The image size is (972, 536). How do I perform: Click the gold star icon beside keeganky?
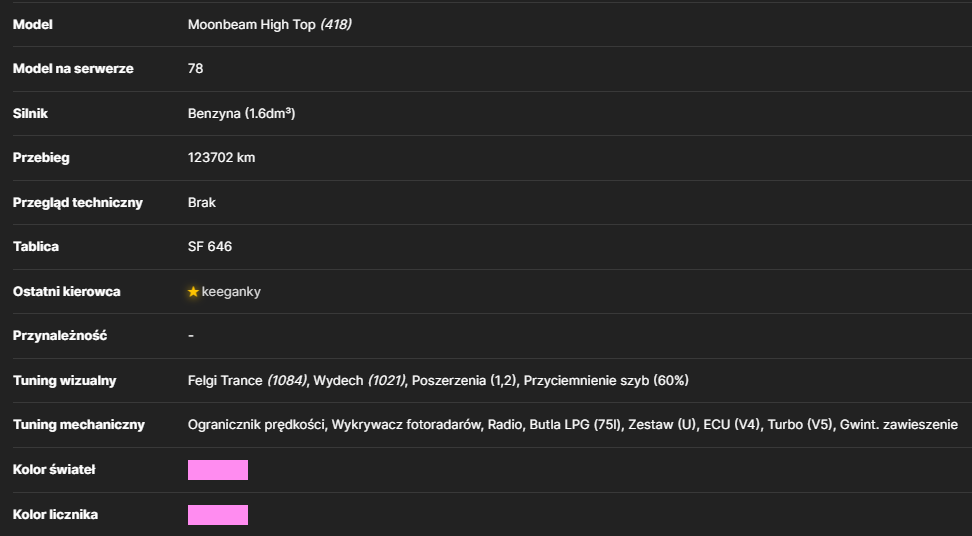point(193,291)
